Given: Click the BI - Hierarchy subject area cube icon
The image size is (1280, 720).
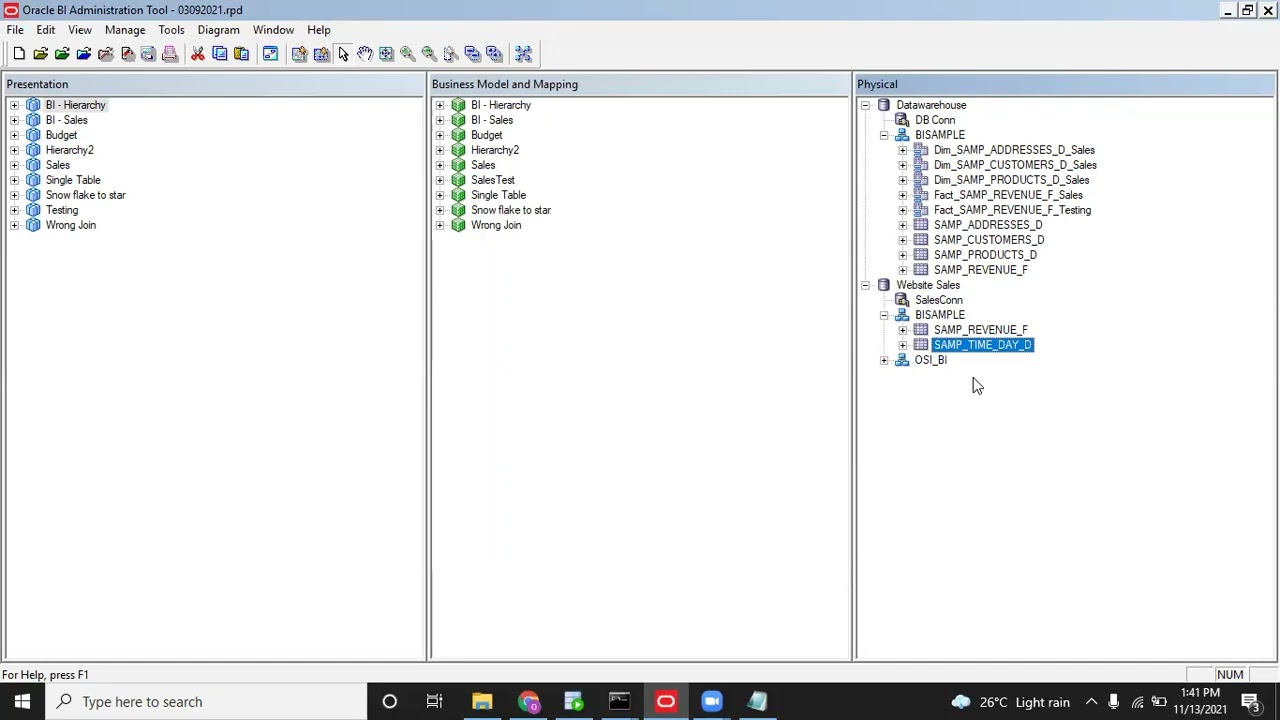Looking at the screenshot, I should [x=33, y=105].
